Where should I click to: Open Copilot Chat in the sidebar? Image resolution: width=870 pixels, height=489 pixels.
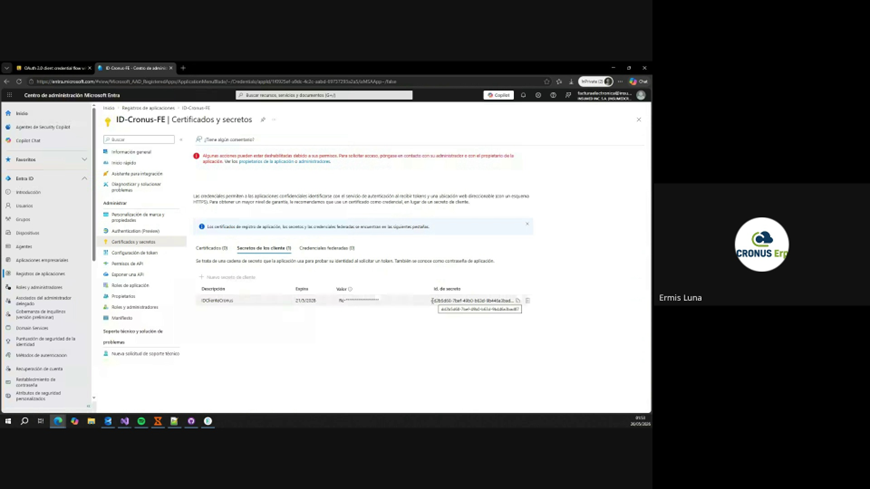tap(28, 140)
